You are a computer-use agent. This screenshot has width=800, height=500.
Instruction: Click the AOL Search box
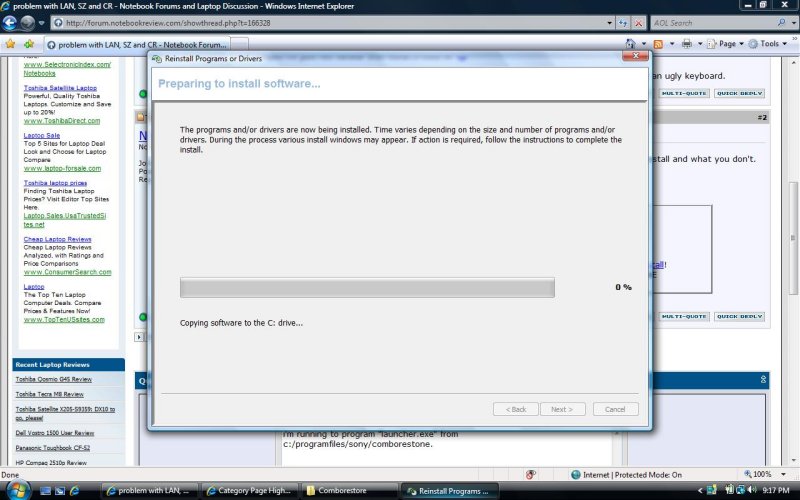[x=713, y=23]
